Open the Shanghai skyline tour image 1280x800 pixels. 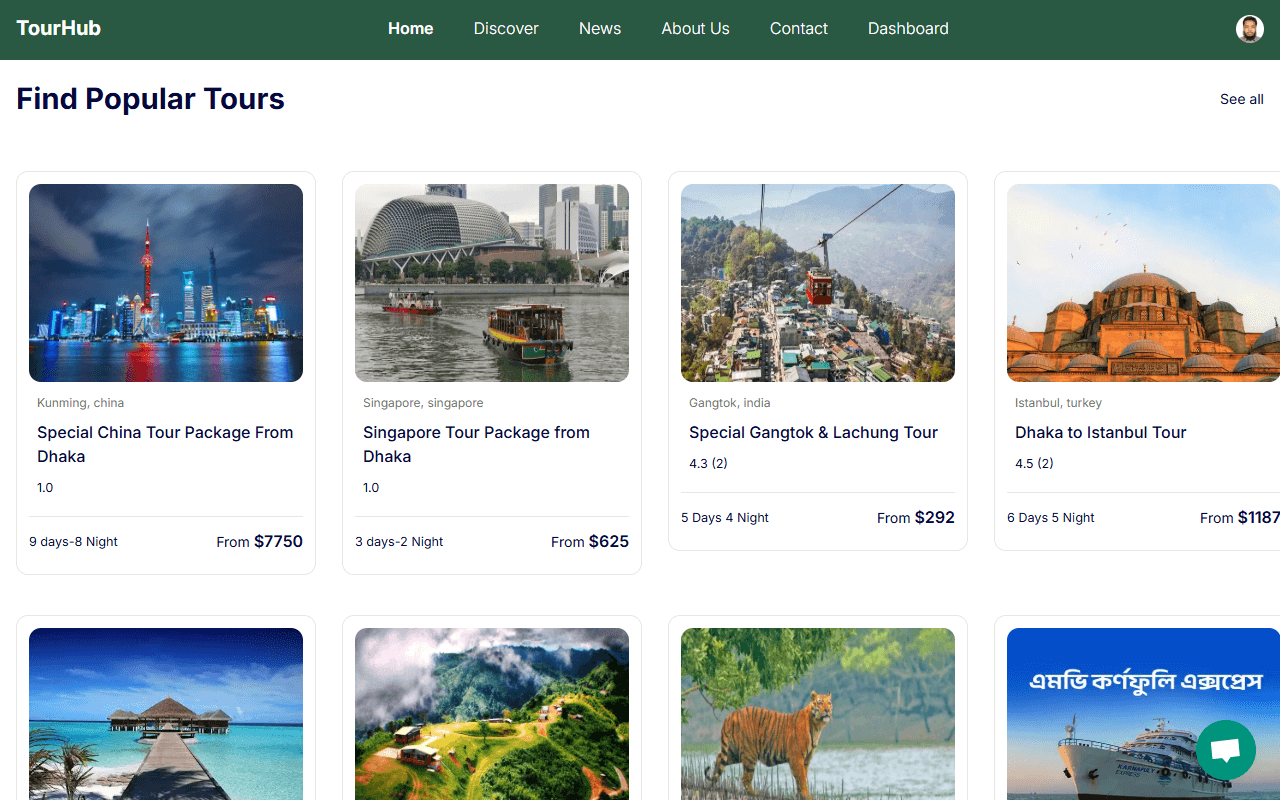[166, 283]
